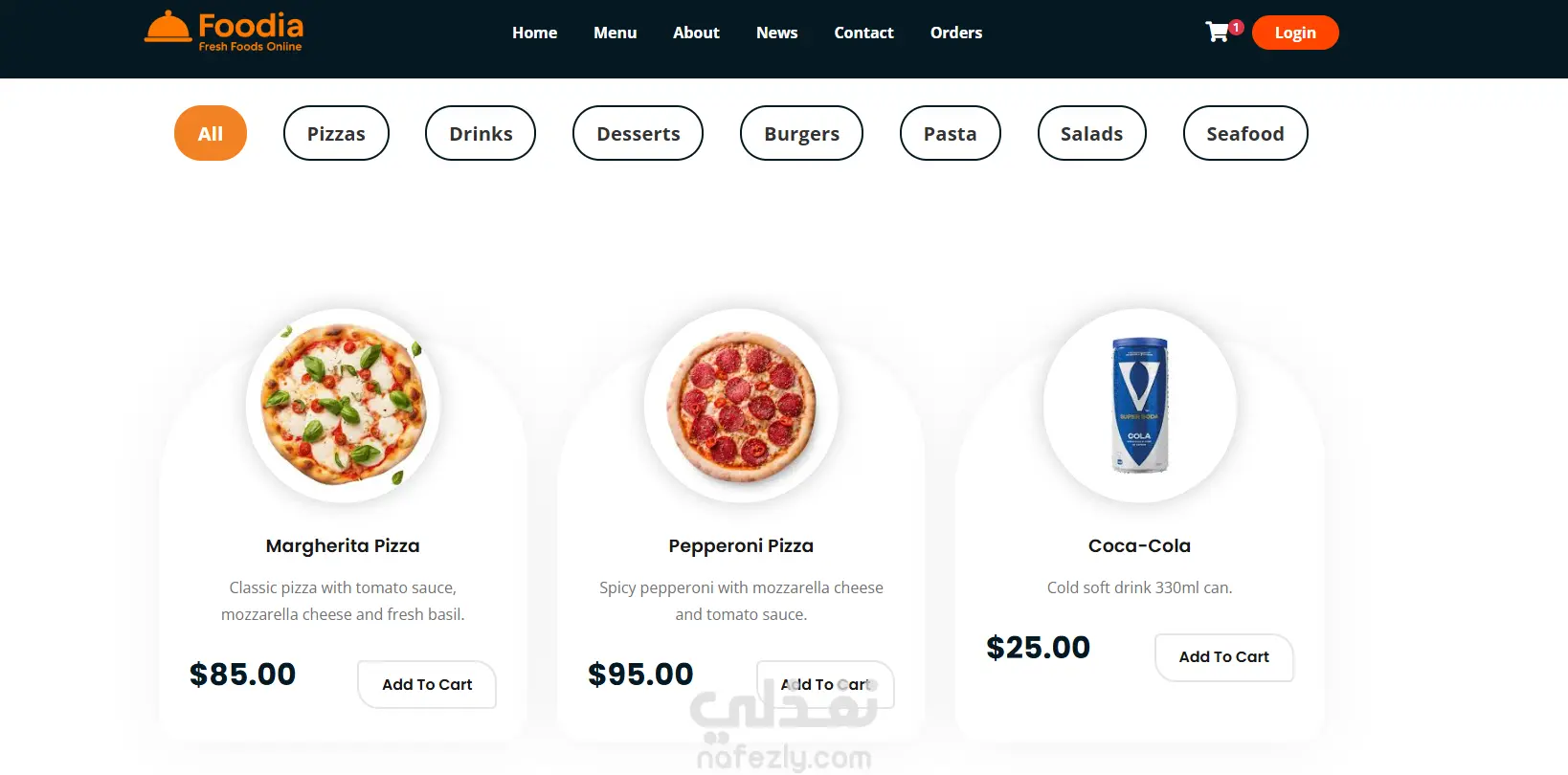The height and width of the screenshot is (775, 1568).
Task: Select the Margherita Pizza image
Action: [343, 406]
